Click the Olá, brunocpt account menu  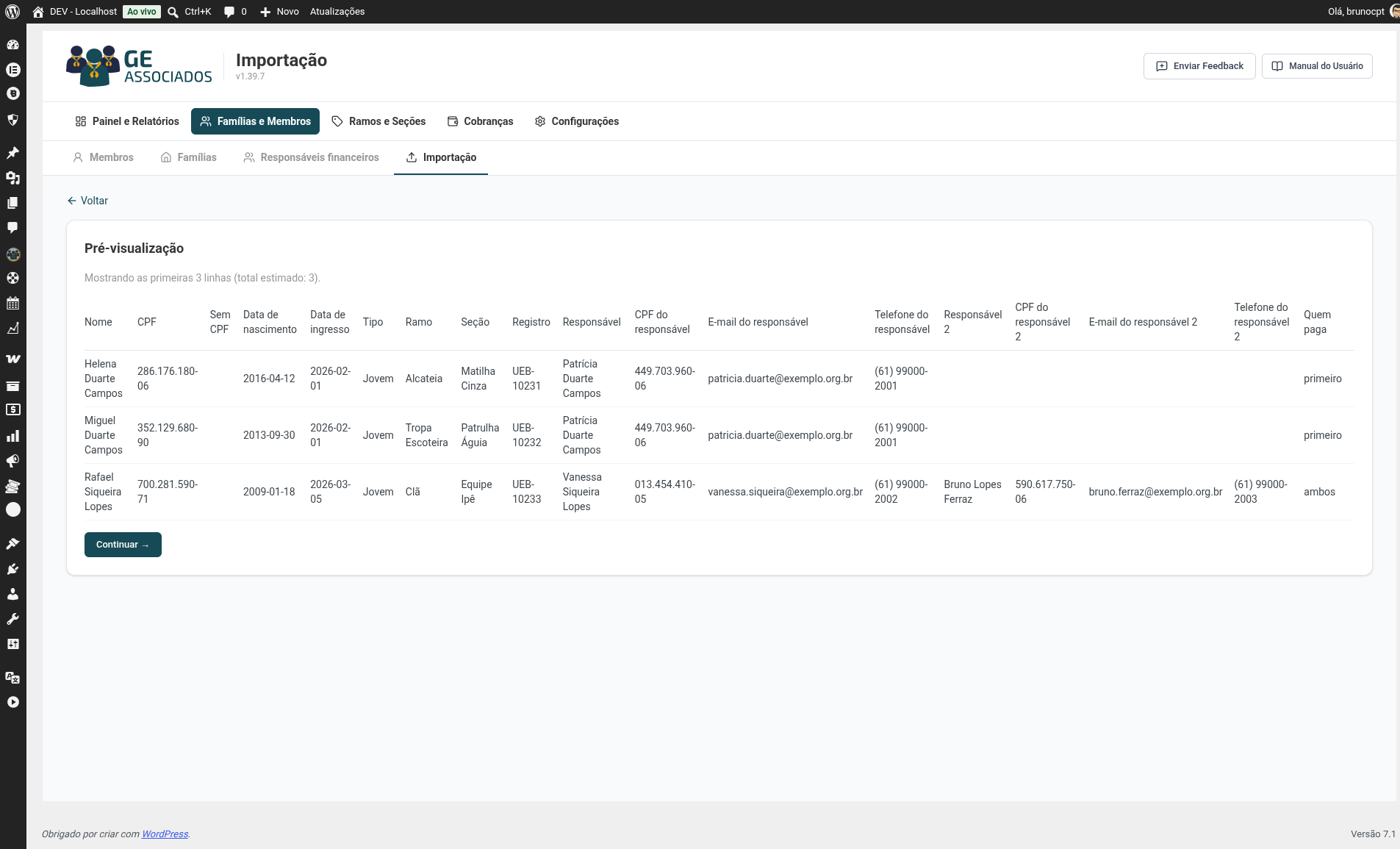(1363, 12)
